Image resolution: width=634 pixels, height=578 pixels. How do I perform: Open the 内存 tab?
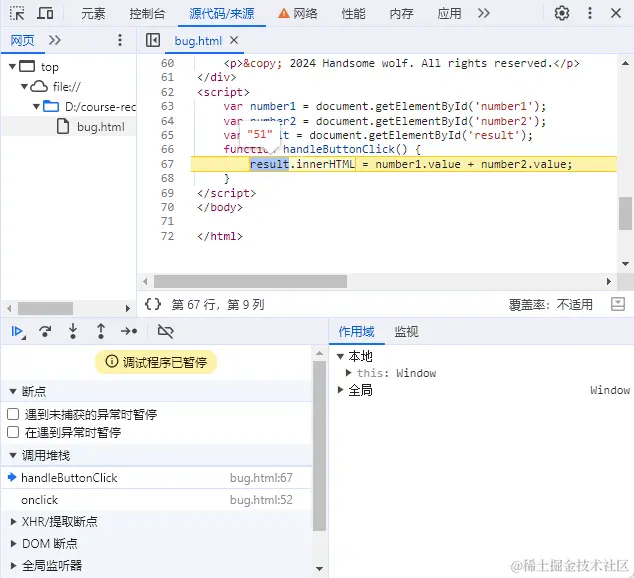pos(402,14)
